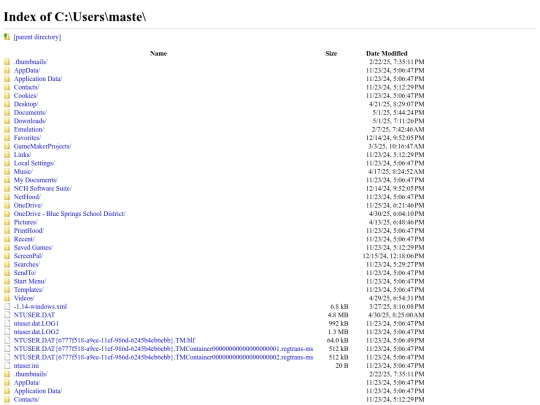Open the Documents folder link
Viewport: 540px width, 405px height.
click(x=30, y=113)
